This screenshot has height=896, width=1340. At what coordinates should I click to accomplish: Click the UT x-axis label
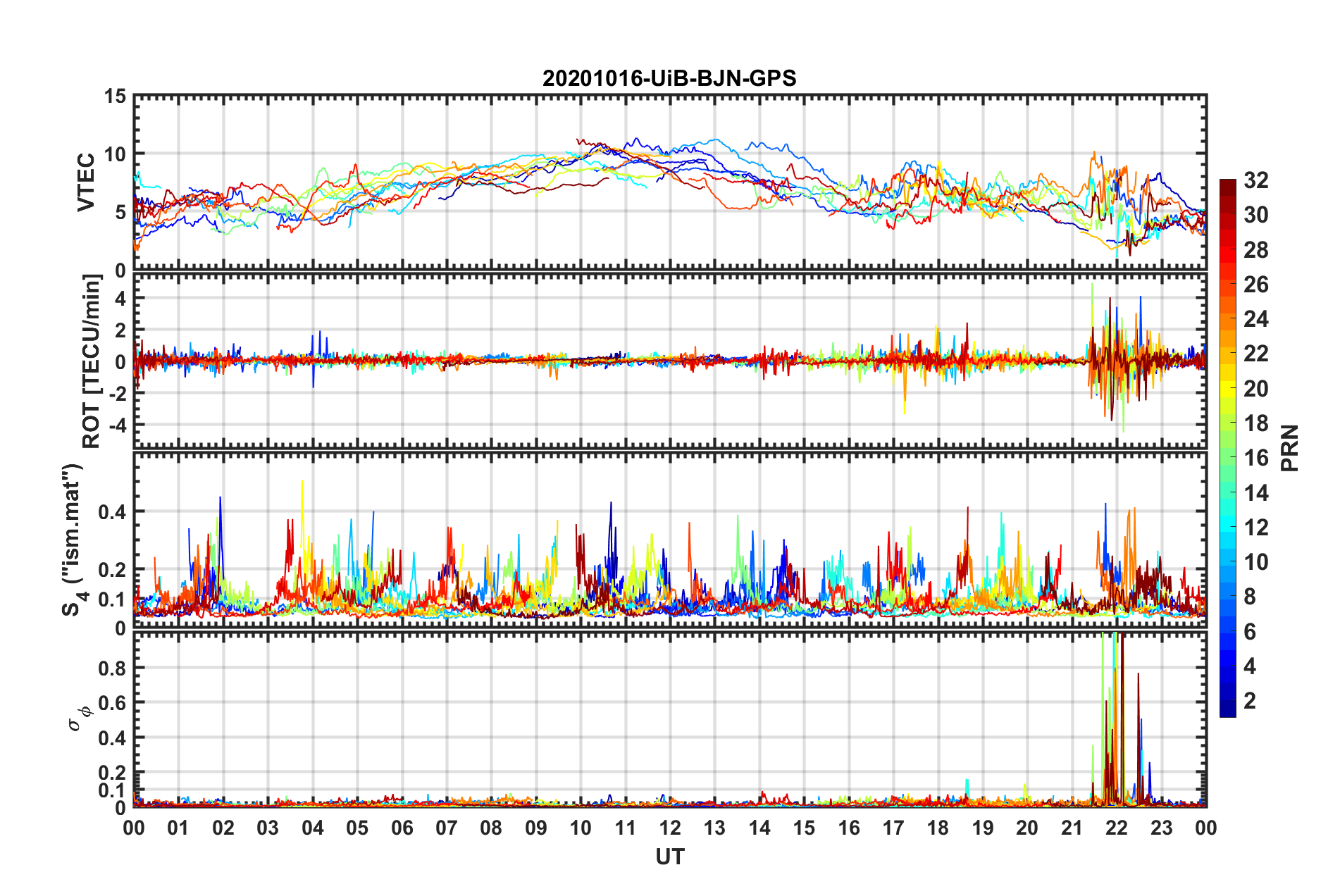(x=670, y=857)
